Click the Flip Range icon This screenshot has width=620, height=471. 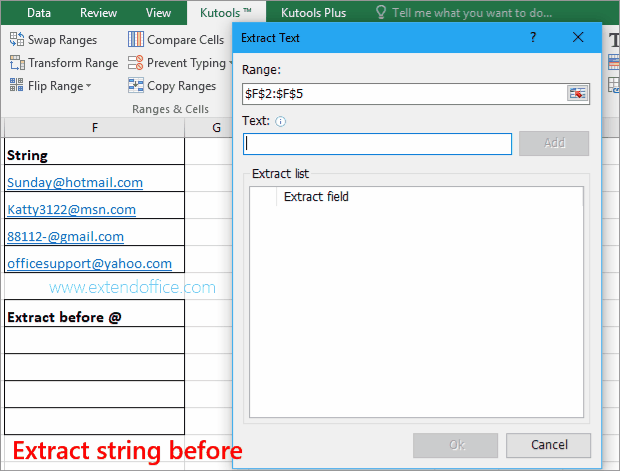coord(17,86)
